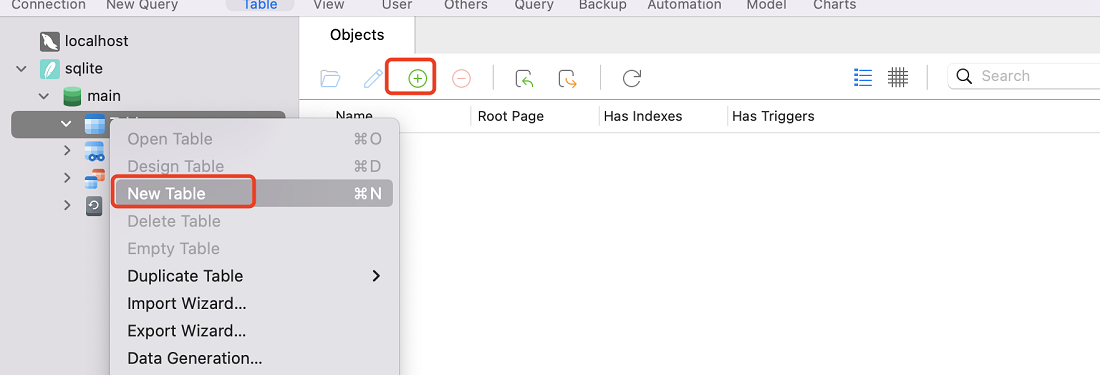Choose New Table in context menu
The image size is (1100, 375).
[254, 193]
